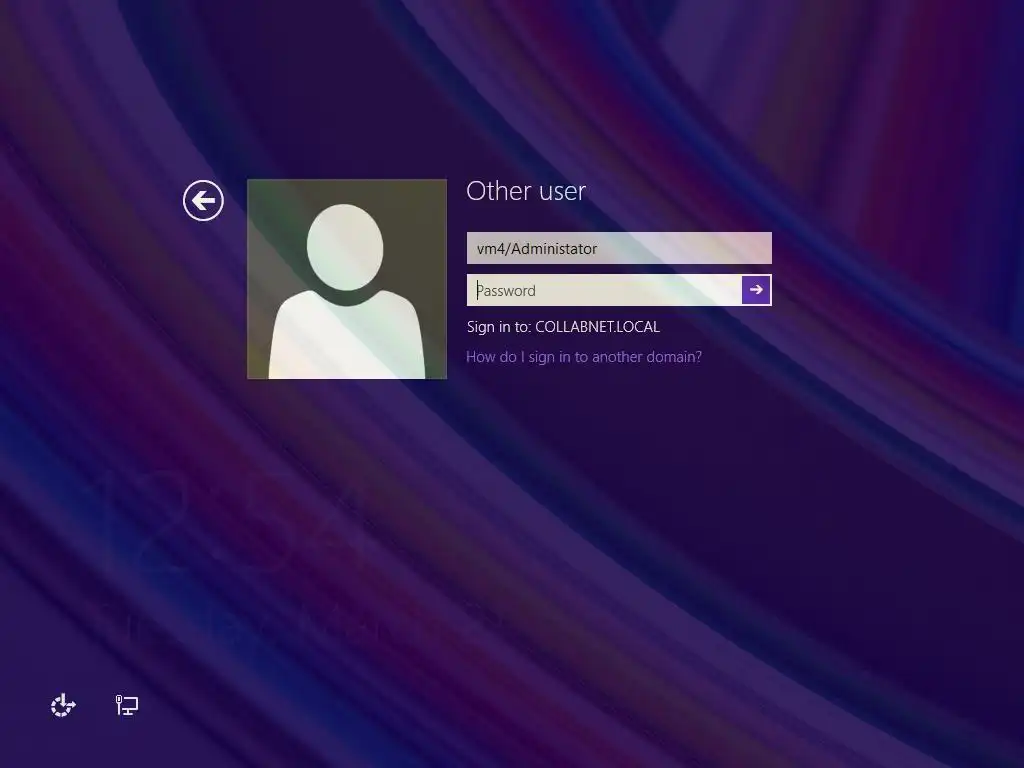Screen dimensions: 1024x768
Task: Click the user avatar picture
Action: 347,279
